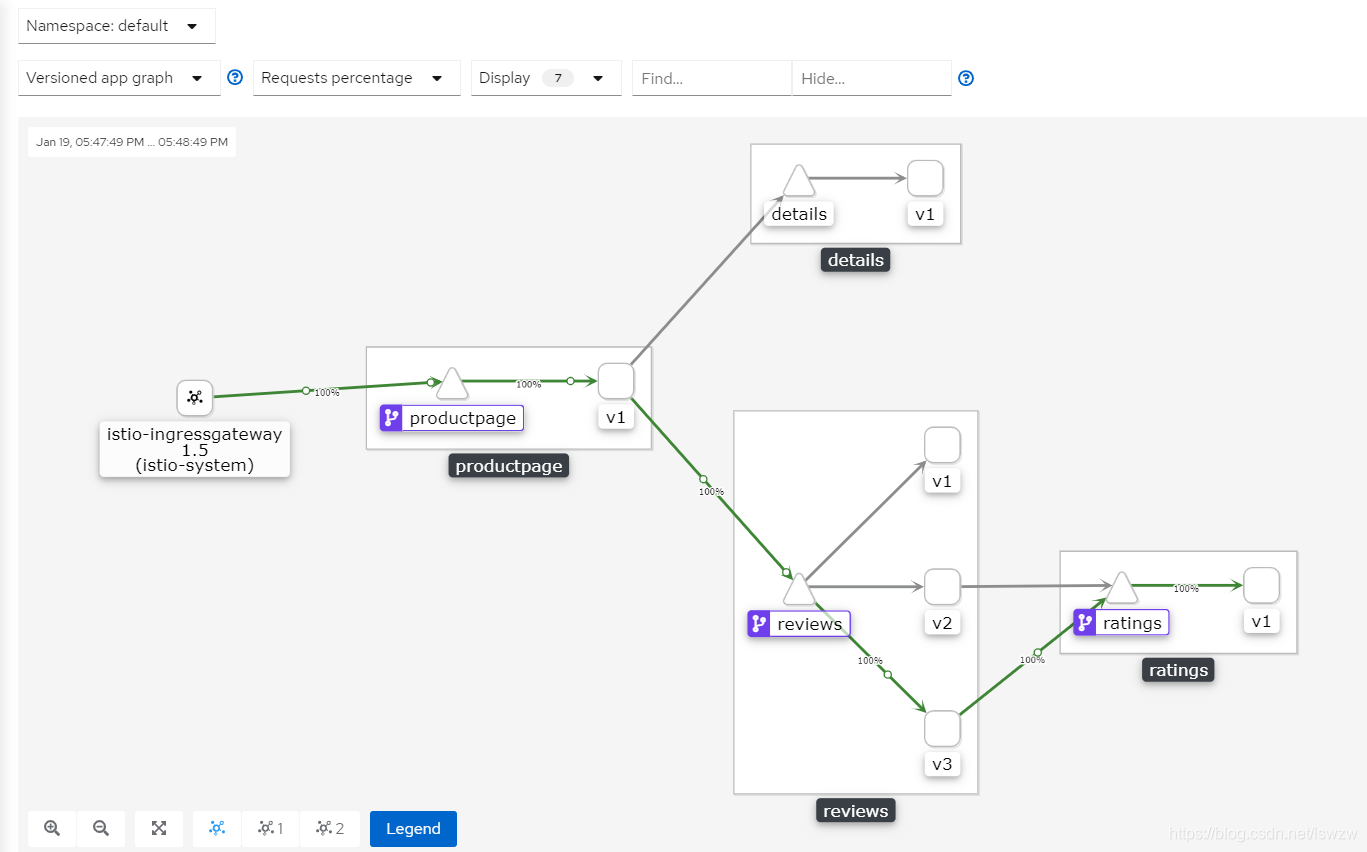Open the Versioned app graph dropdown
This screenshot has width=1367, height=852.
coord(119,78)
